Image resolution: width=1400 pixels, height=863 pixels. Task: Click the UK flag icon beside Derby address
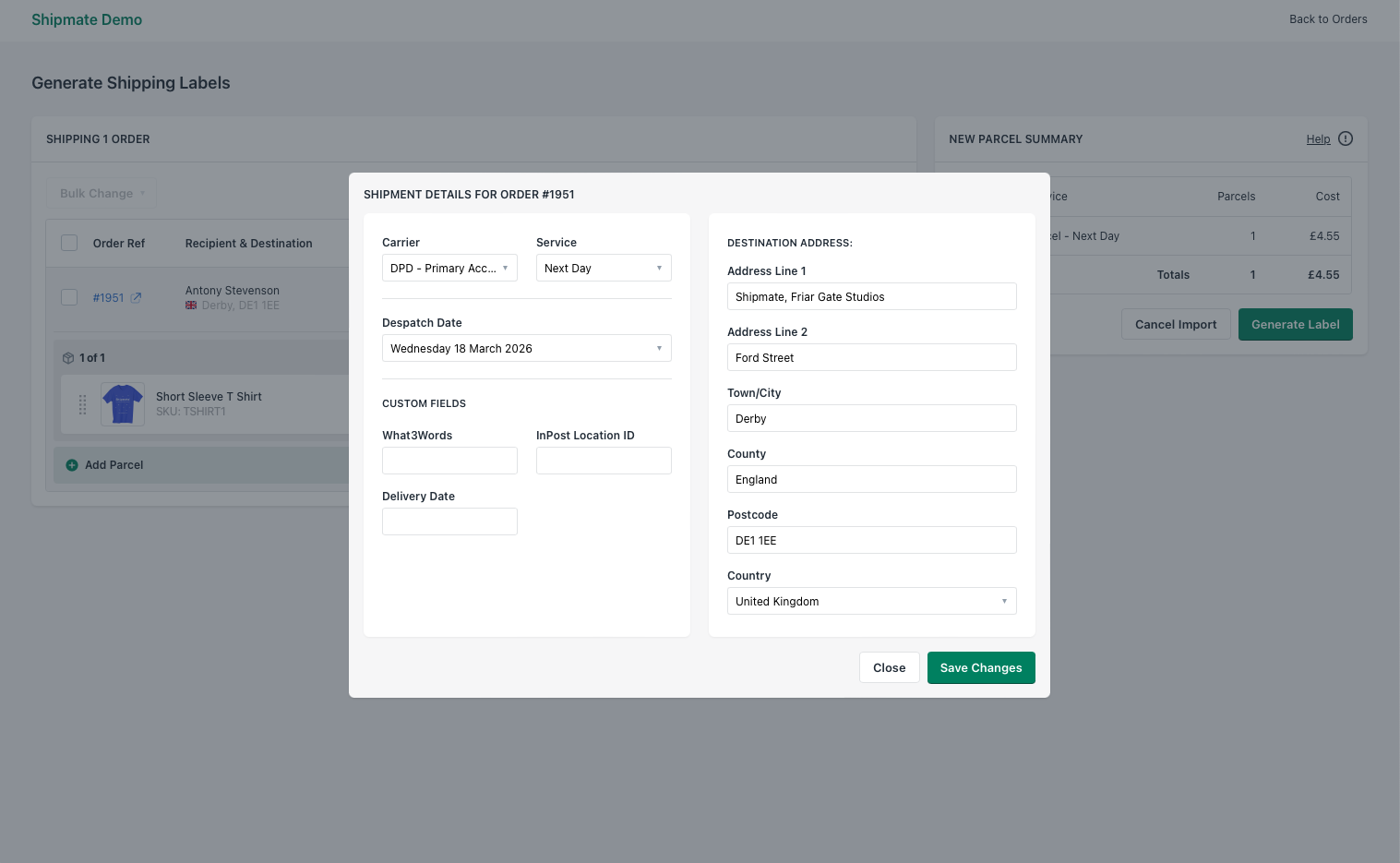pyautogui.click(x=190, y=305)
